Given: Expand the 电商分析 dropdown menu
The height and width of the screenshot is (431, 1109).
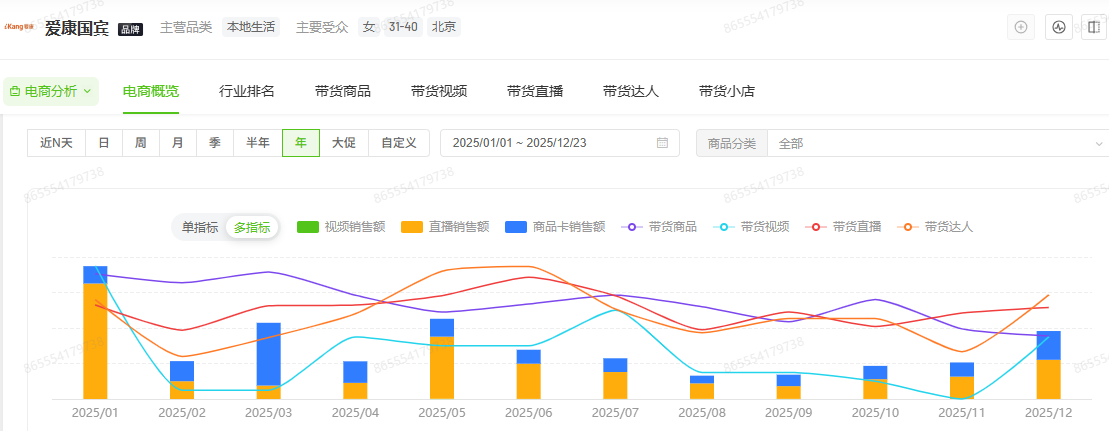Looking at the screenshot, I should [50, 91].
